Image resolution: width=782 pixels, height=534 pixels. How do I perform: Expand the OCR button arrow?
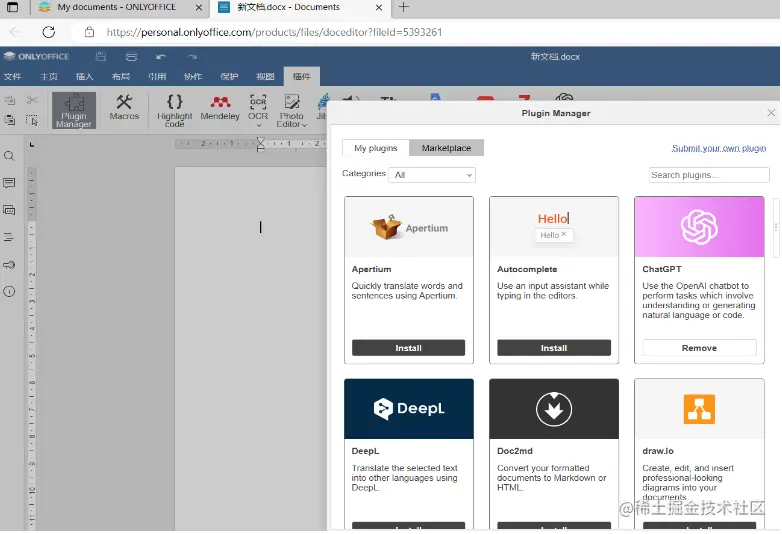pos(258,125)
